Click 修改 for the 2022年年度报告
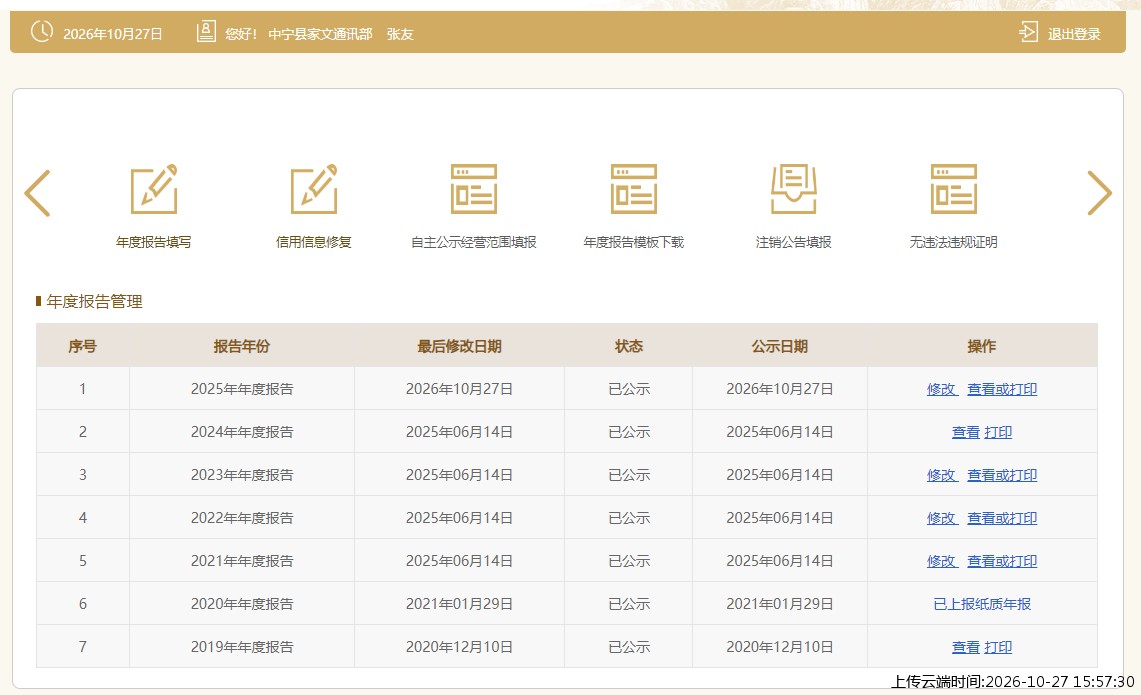This screenshot has width=1141, height=695. pos(942,518)
